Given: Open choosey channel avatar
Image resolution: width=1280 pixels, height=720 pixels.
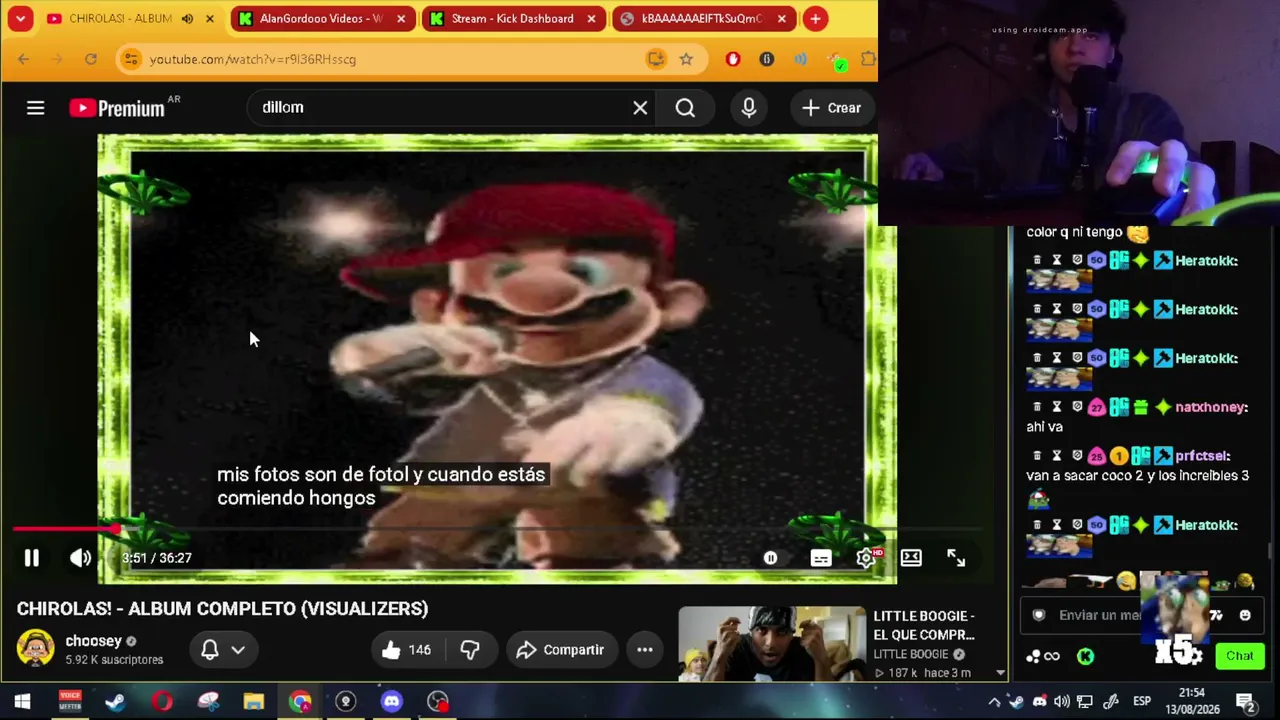Looking at the screenshot, I should [x=35, y=649].
